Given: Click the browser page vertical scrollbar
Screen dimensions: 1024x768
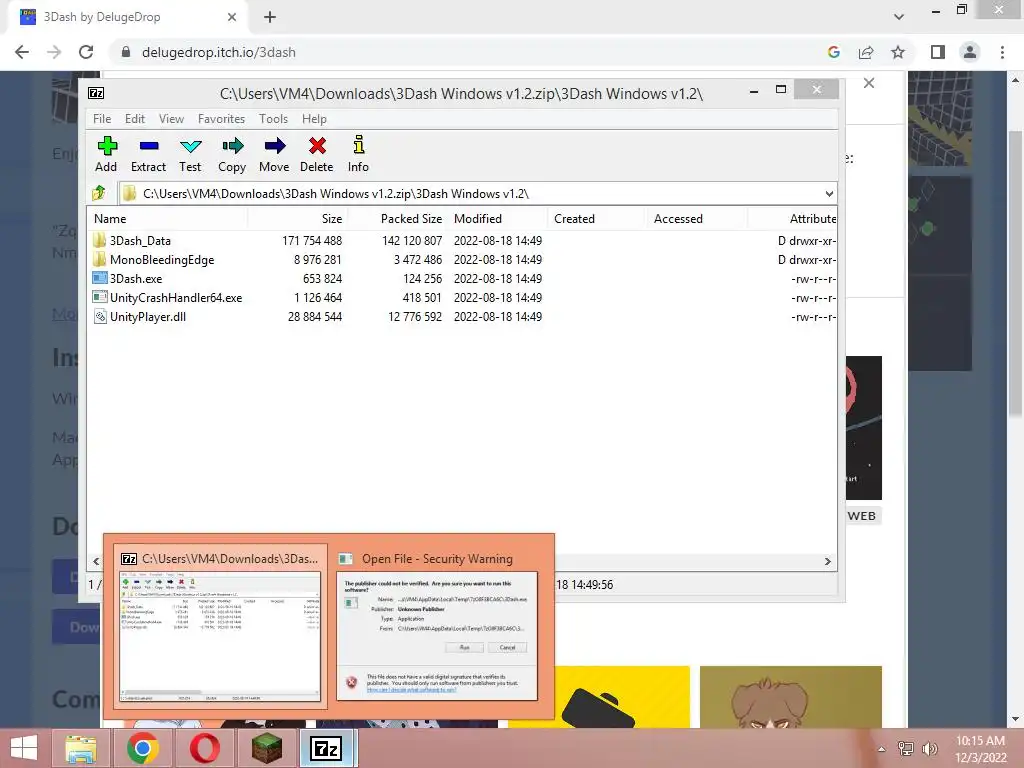Looking at the screenshot, I should (1015, 273).
